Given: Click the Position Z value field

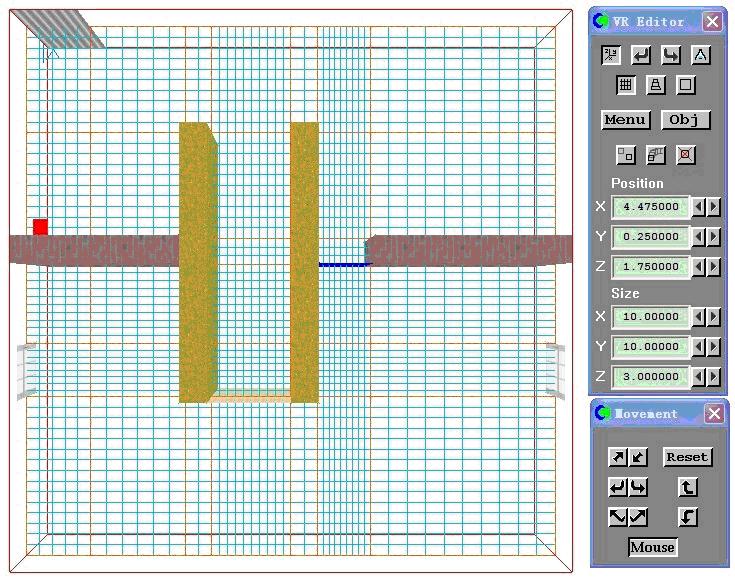Looking at the screenshot, I should (651, 267).
